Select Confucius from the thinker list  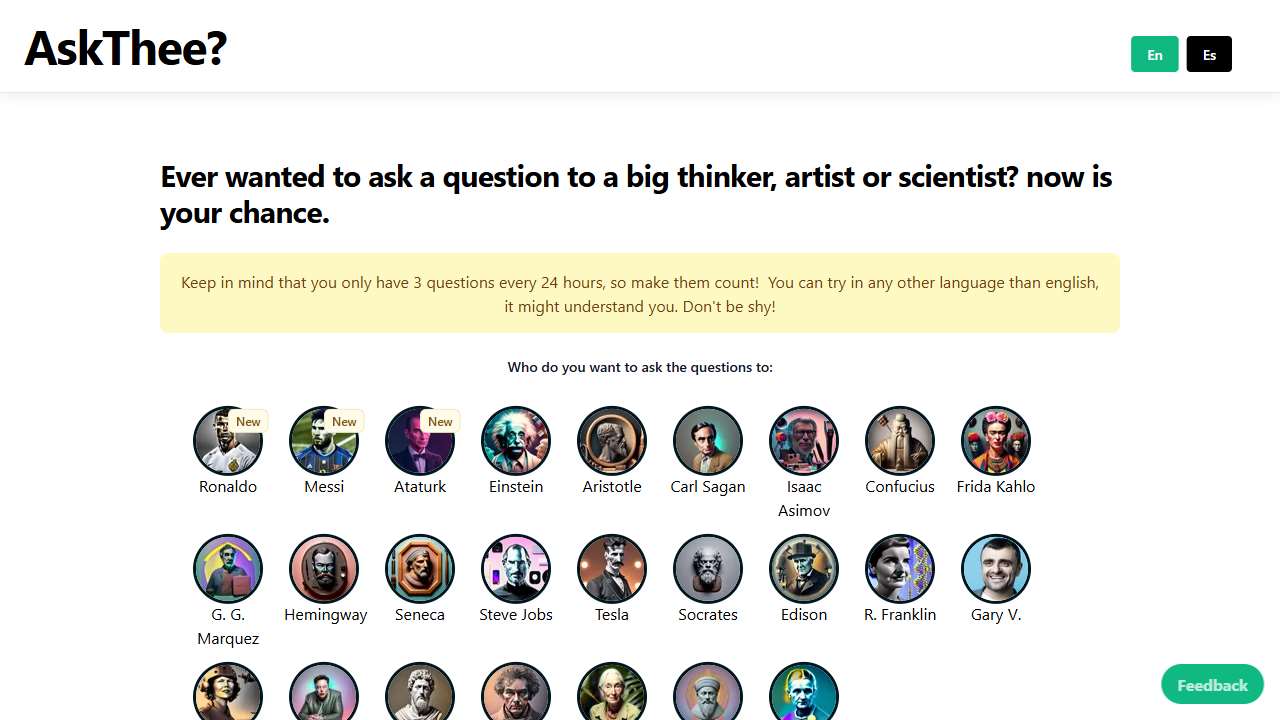click(899, 440)
